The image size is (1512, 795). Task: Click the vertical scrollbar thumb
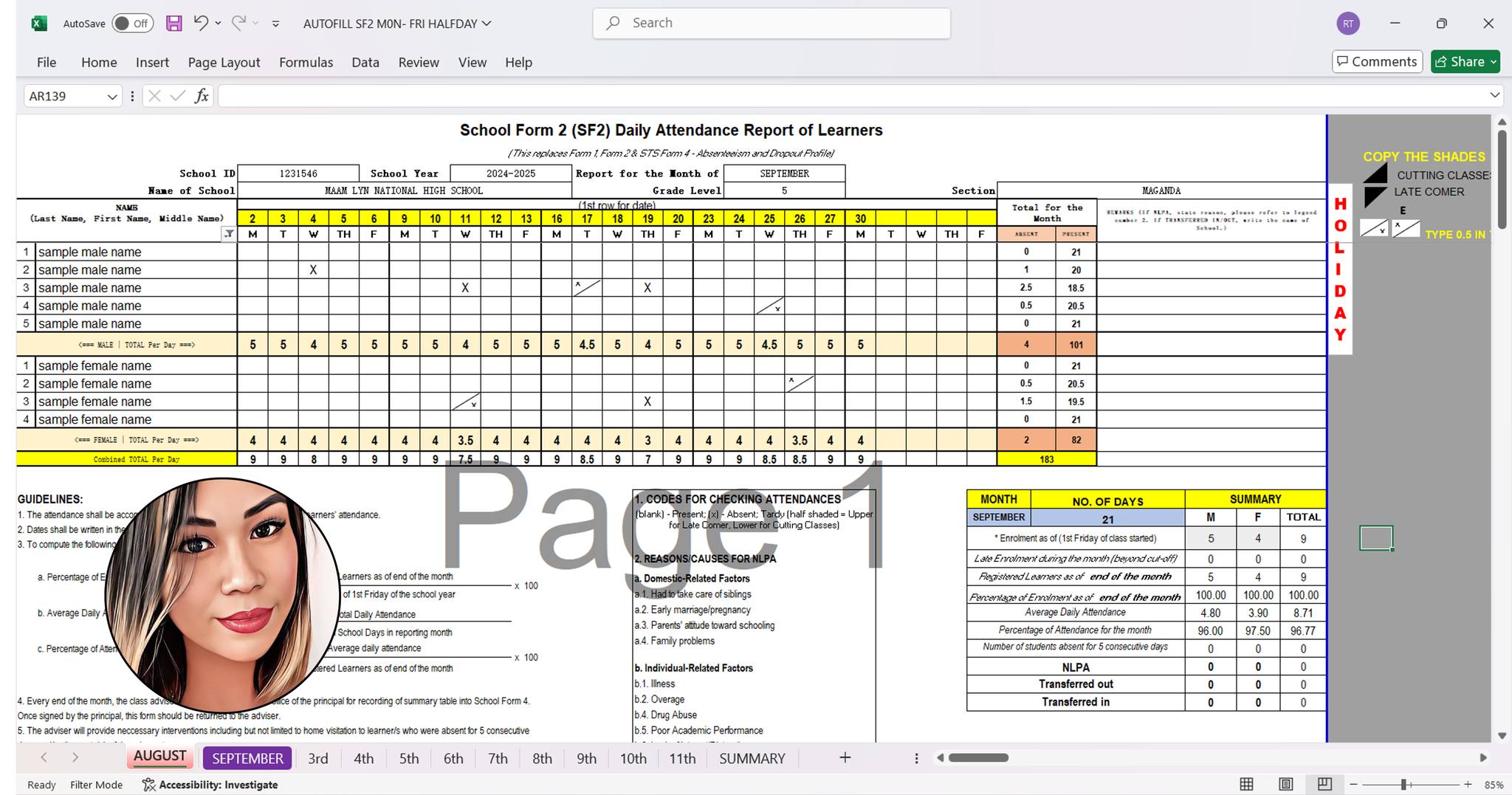coord(1502,179)
